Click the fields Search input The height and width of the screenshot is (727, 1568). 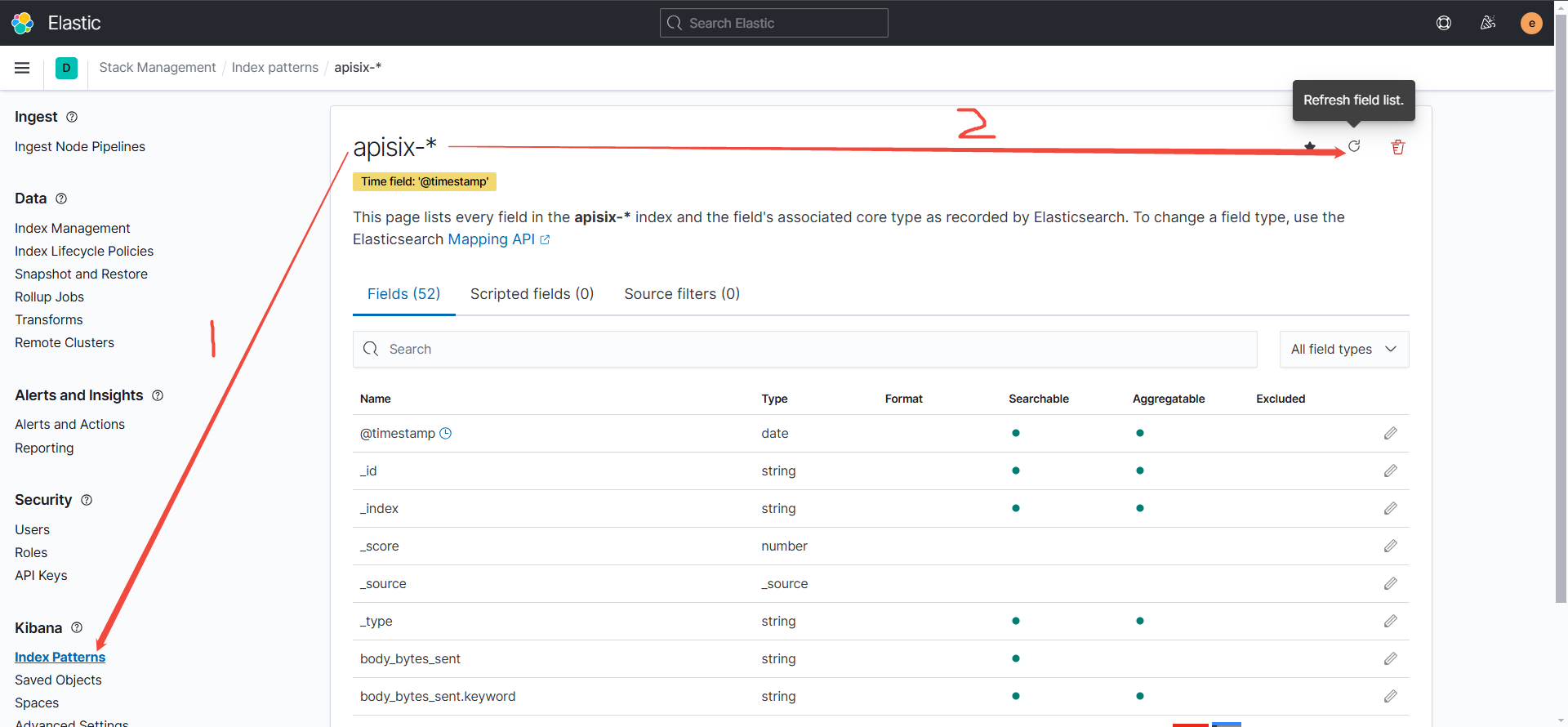pos(804,350)
